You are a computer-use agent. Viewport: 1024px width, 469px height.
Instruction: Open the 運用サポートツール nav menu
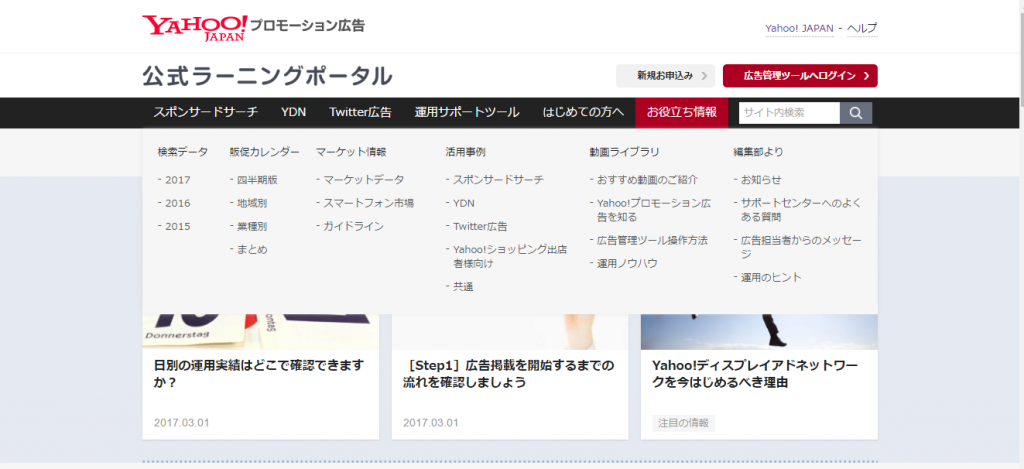point(467,112)
